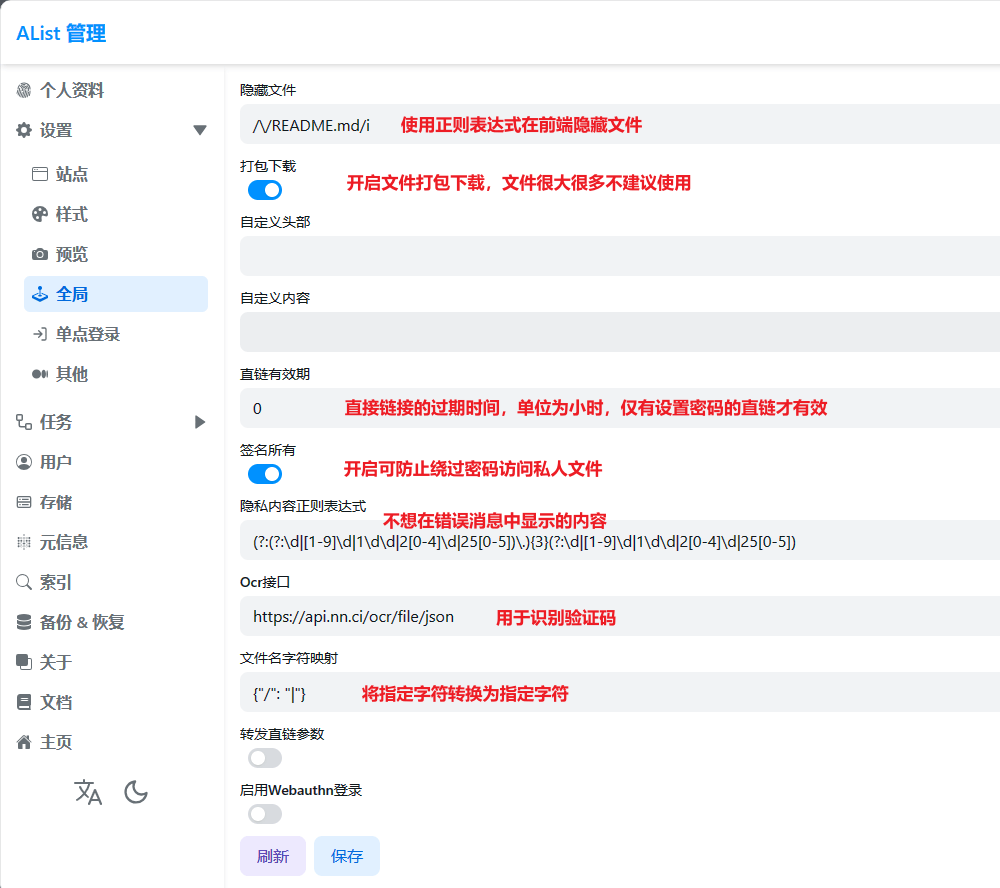Disable the 打包下载 toggle
1000x888 pixels.
(265, 190)
